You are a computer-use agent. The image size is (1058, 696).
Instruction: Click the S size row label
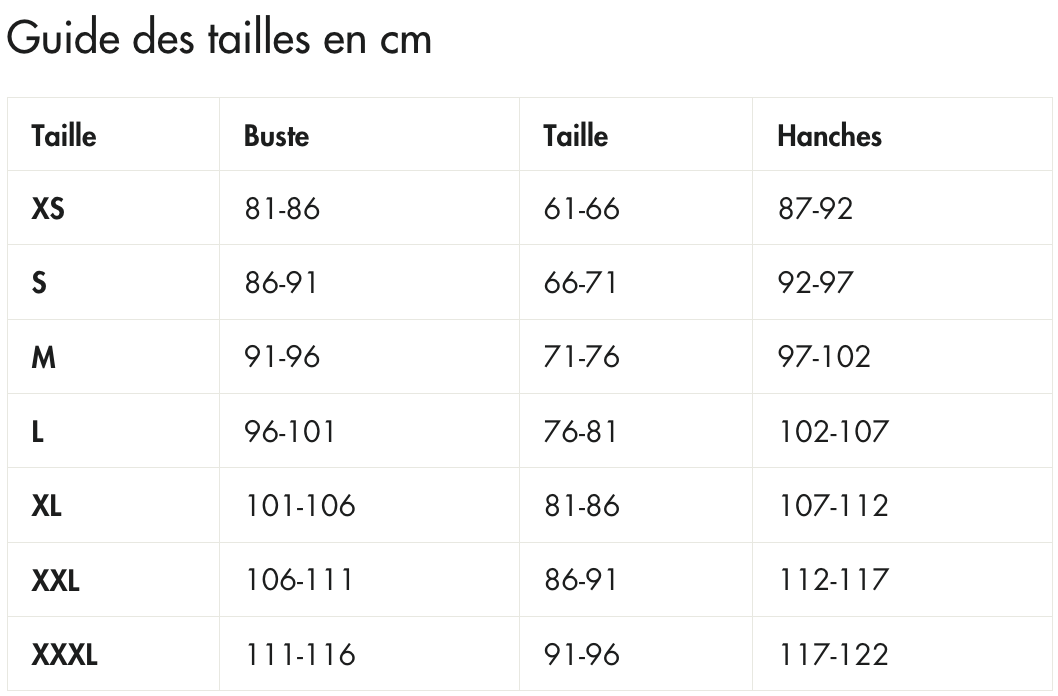pos(39,283)
